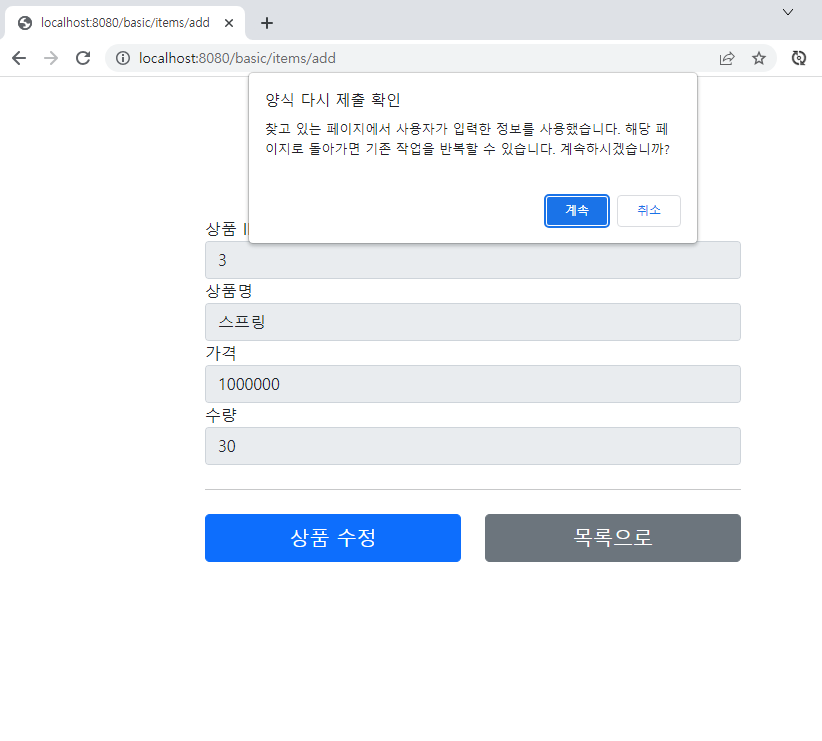Image resolution: width=822 pixels, height=741 pixels.
Task: Go forward using the forward arrow
Action: pyautogui.click(x=51, y=58)
